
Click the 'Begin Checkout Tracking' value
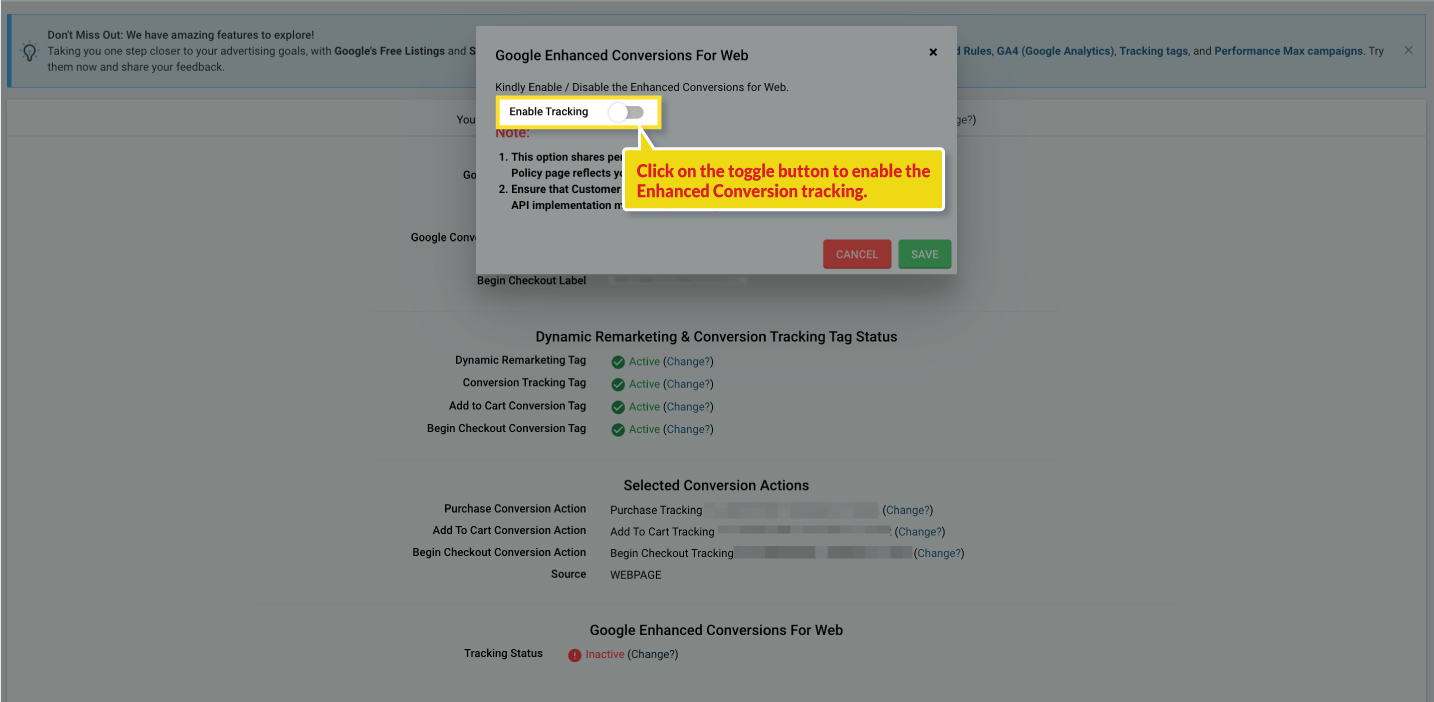tap(672, 553)
